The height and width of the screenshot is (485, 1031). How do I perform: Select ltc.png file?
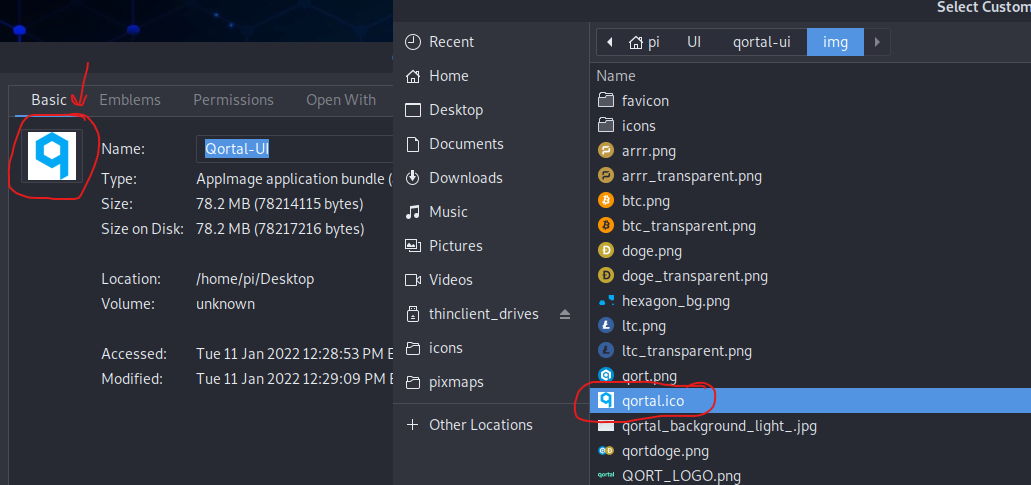(810, 326)
